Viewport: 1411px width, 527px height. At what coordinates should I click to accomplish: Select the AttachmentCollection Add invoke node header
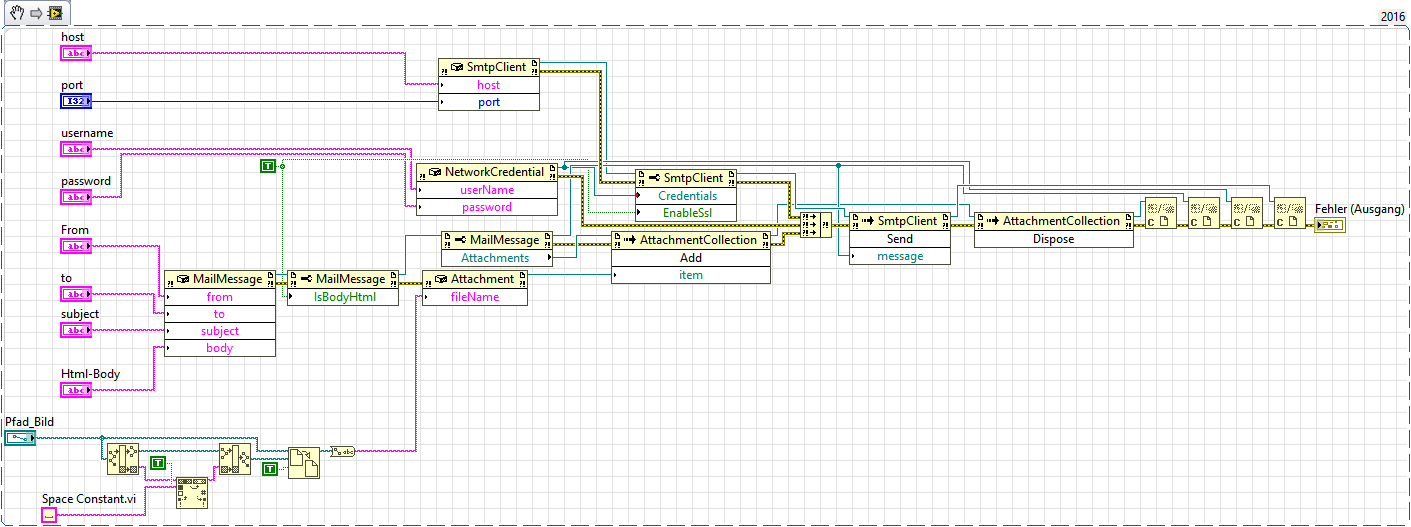691,240
